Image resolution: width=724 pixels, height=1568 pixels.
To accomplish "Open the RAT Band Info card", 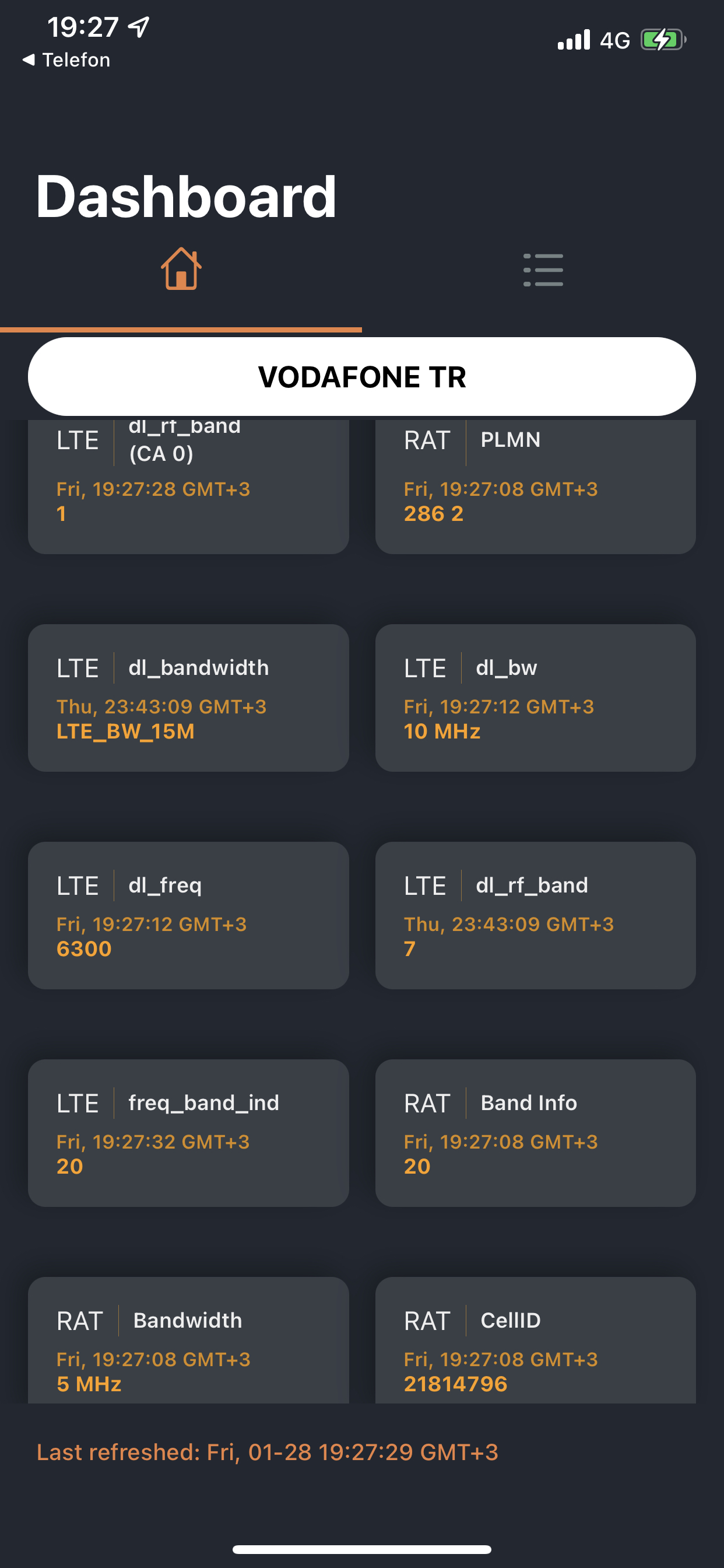I will click(535, 1133).
